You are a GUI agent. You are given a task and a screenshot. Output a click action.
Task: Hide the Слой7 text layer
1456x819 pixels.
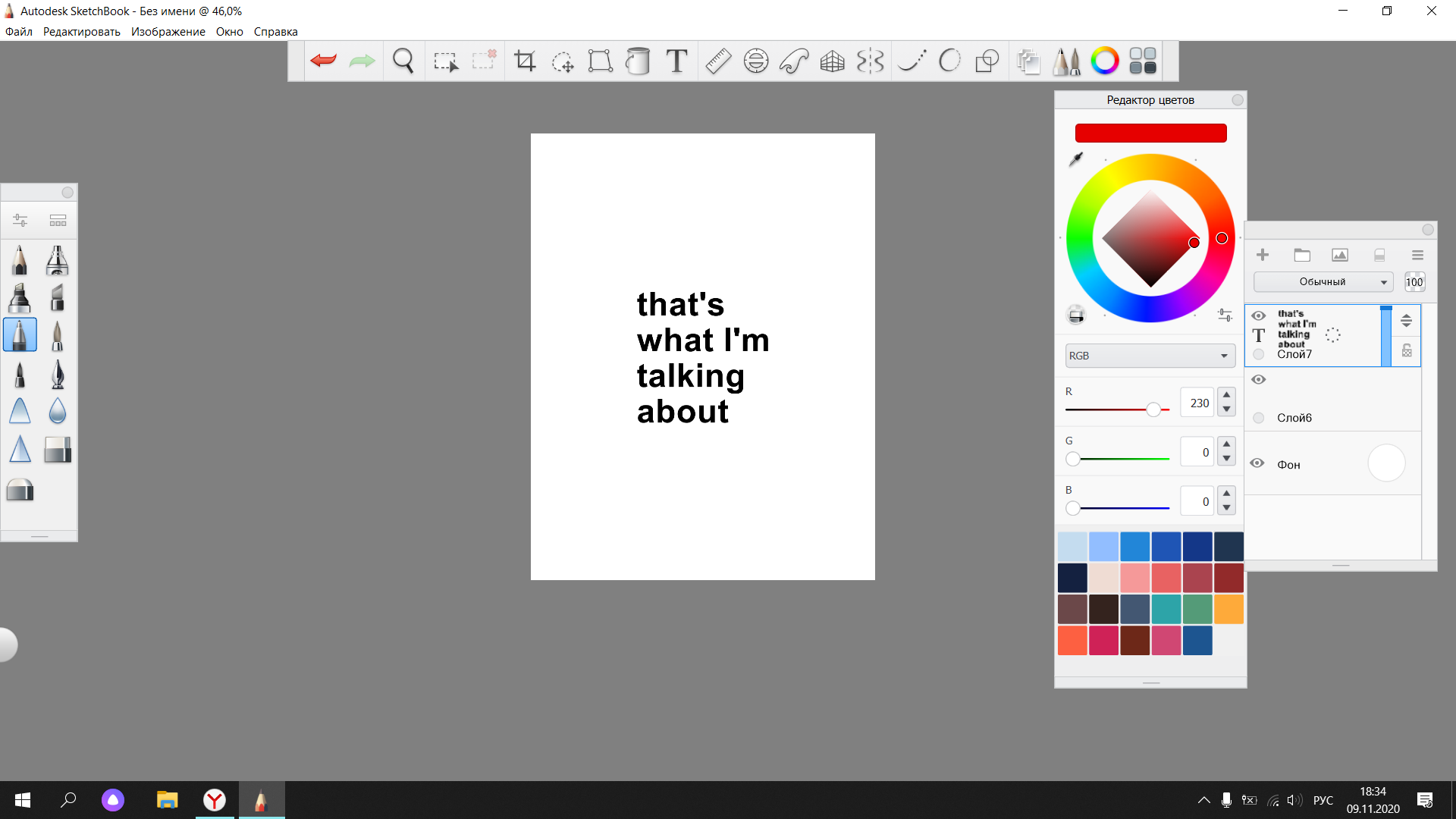point(1259,315)
